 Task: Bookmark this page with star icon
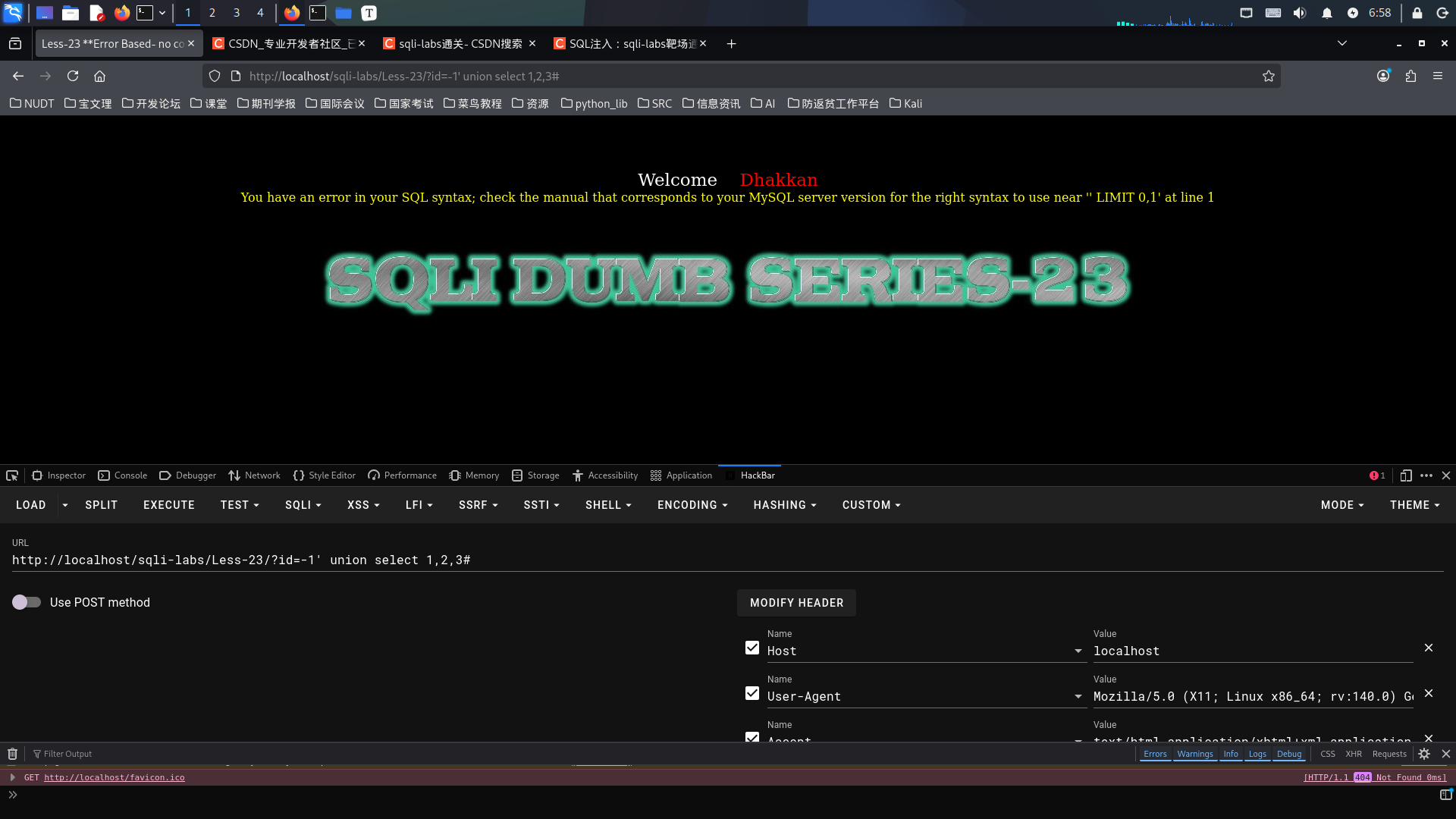coord(1268,76)
